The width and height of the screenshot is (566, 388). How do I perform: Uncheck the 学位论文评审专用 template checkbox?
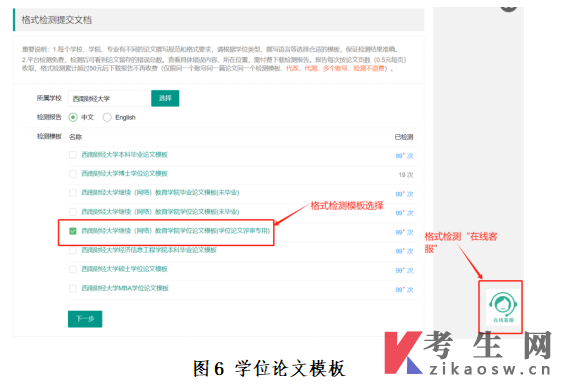(73, 231)
